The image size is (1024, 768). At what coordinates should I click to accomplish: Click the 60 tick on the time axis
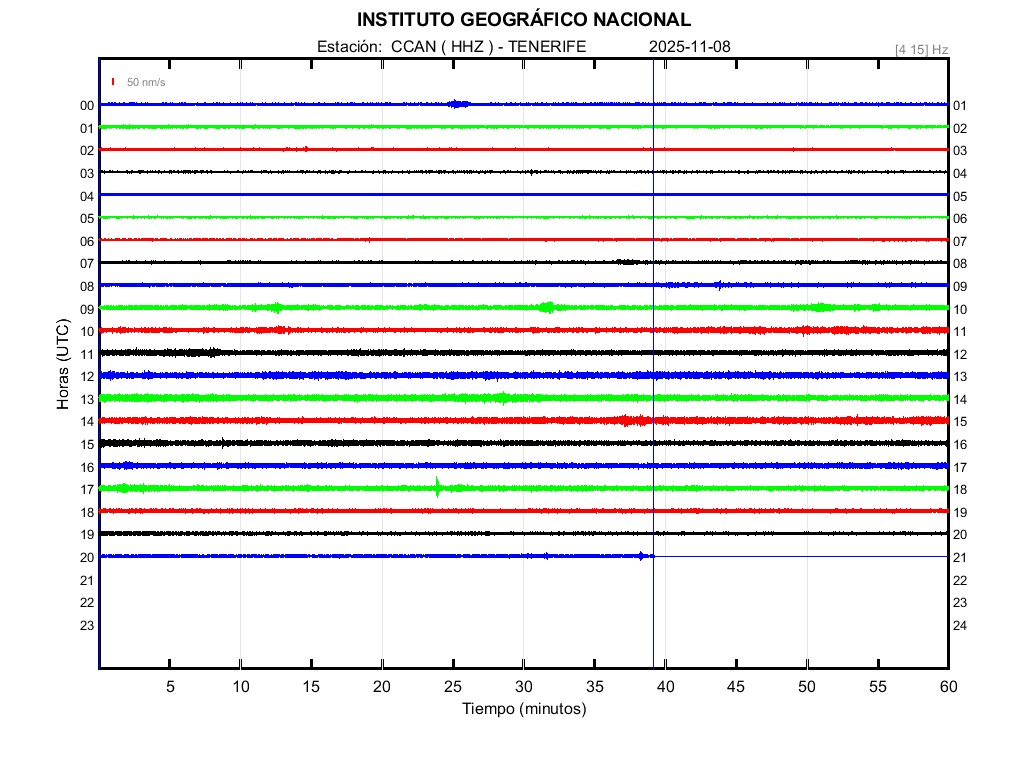pos(948,686)
